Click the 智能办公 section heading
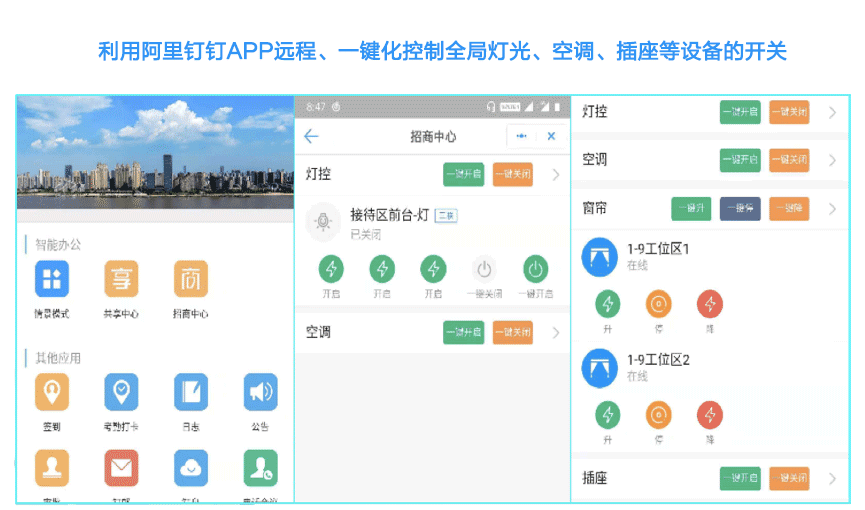Screen dimensions: 865x510 point(58,245)
